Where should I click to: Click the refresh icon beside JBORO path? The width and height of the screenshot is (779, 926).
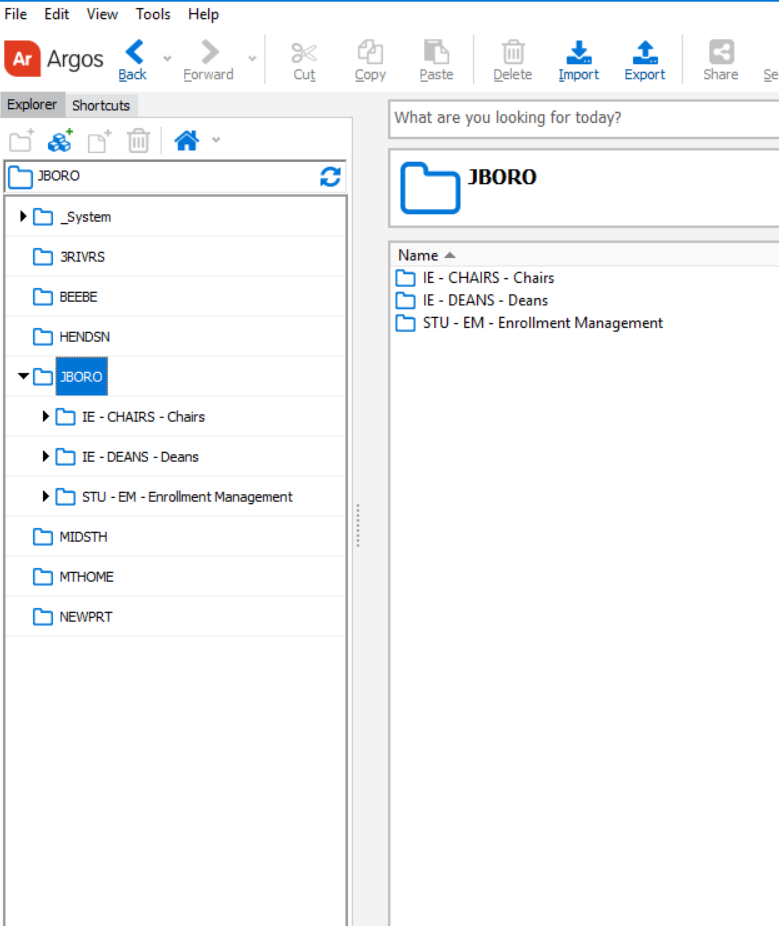(x=330, y=176)
